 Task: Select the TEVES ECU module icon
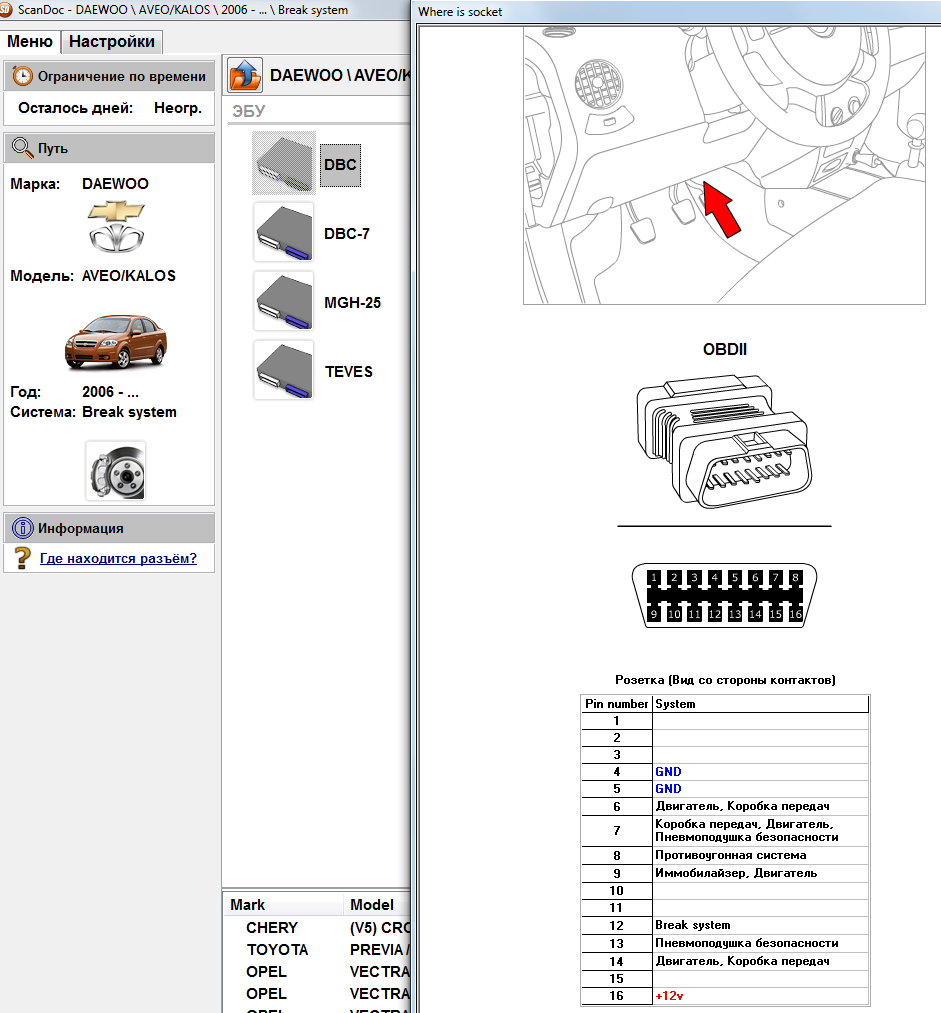coord(284,371)
